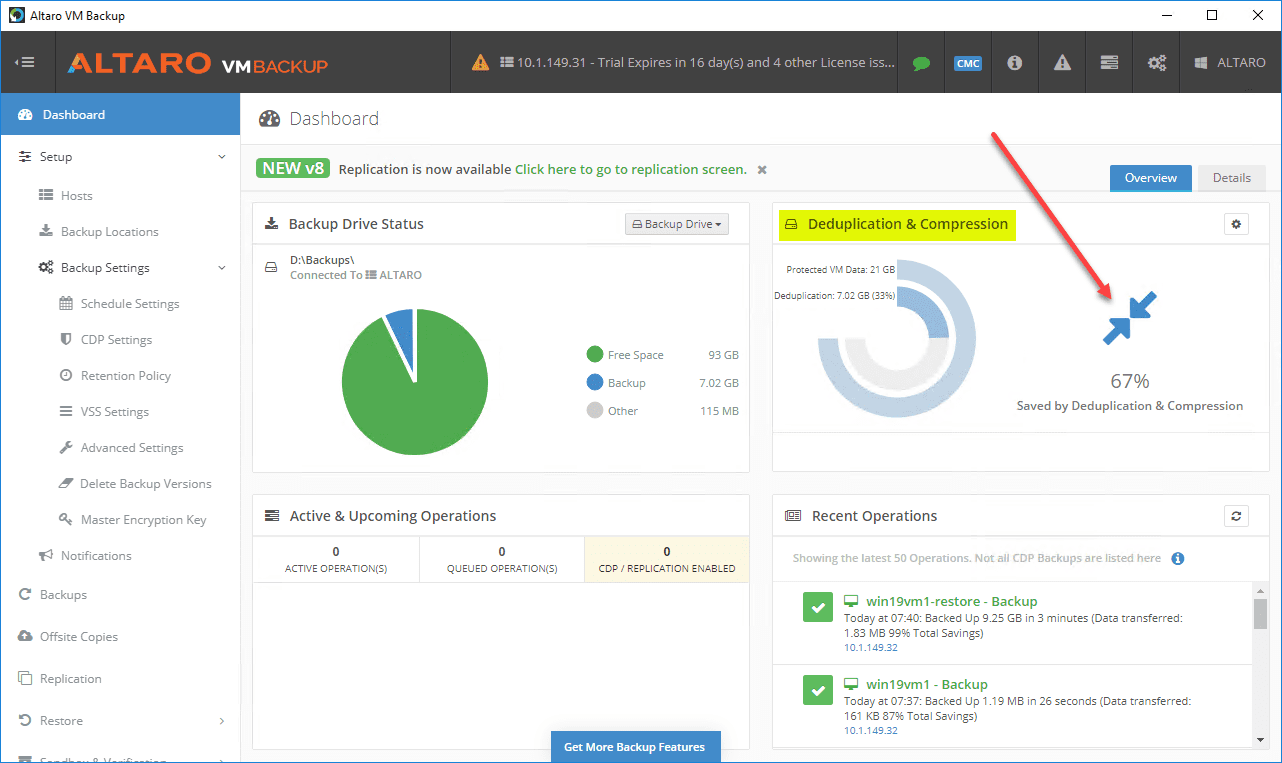Collapse the Backup Settings submenu chevron

click(222, 268)
